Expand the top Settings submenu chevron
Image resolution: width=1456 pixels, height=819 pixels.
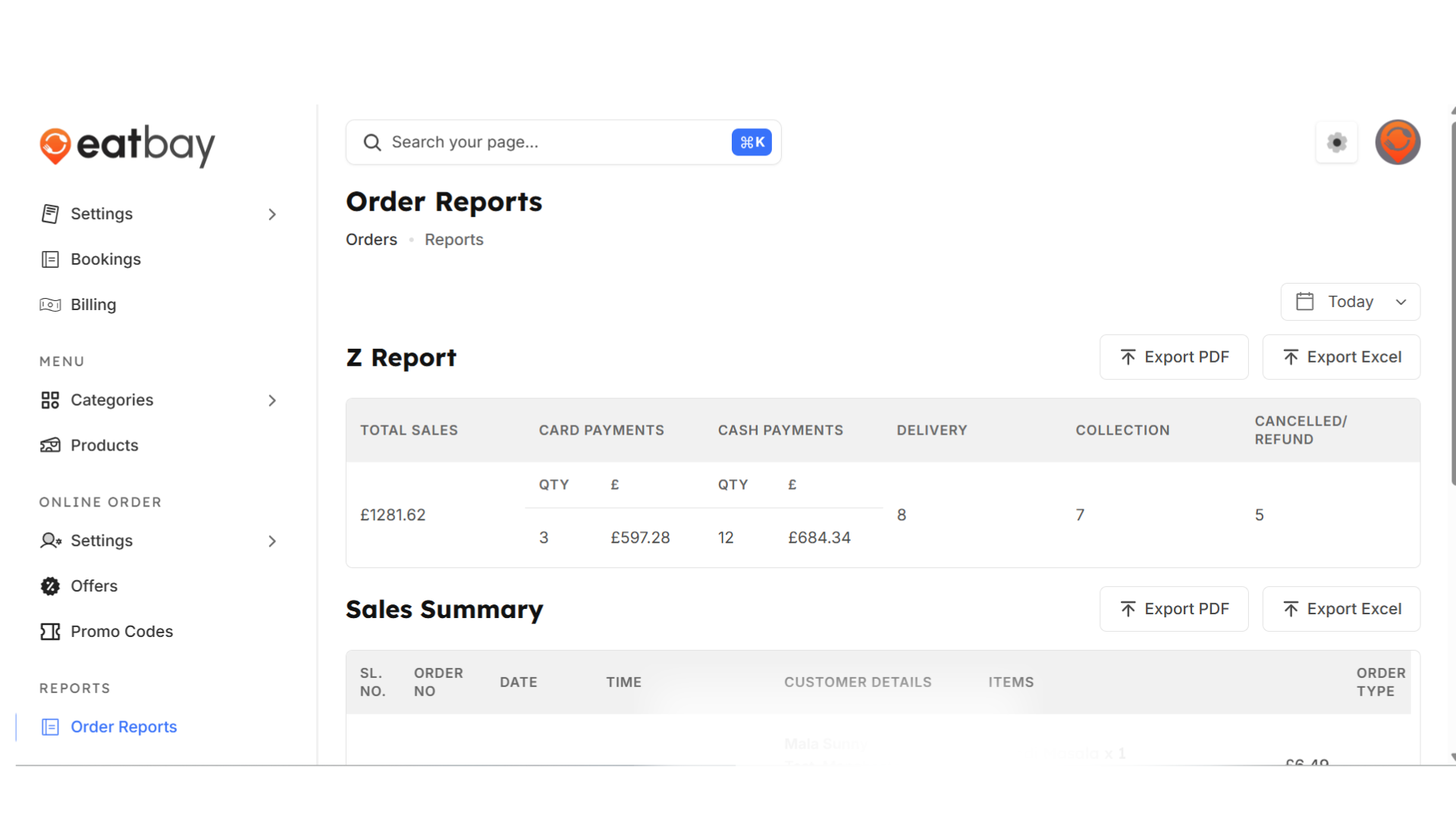[272, 215]
